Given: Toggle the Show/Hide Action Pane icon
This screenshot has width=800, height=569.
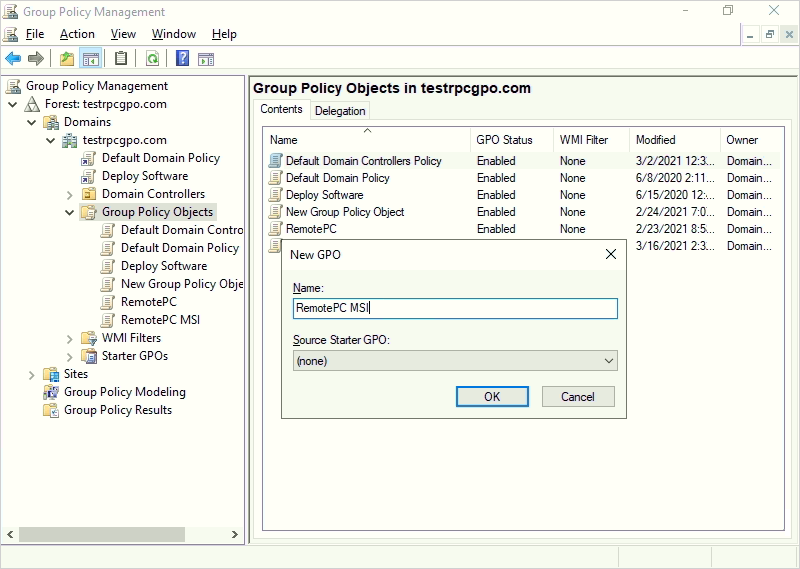Looking at the screenshot, I should pos(206,59).
